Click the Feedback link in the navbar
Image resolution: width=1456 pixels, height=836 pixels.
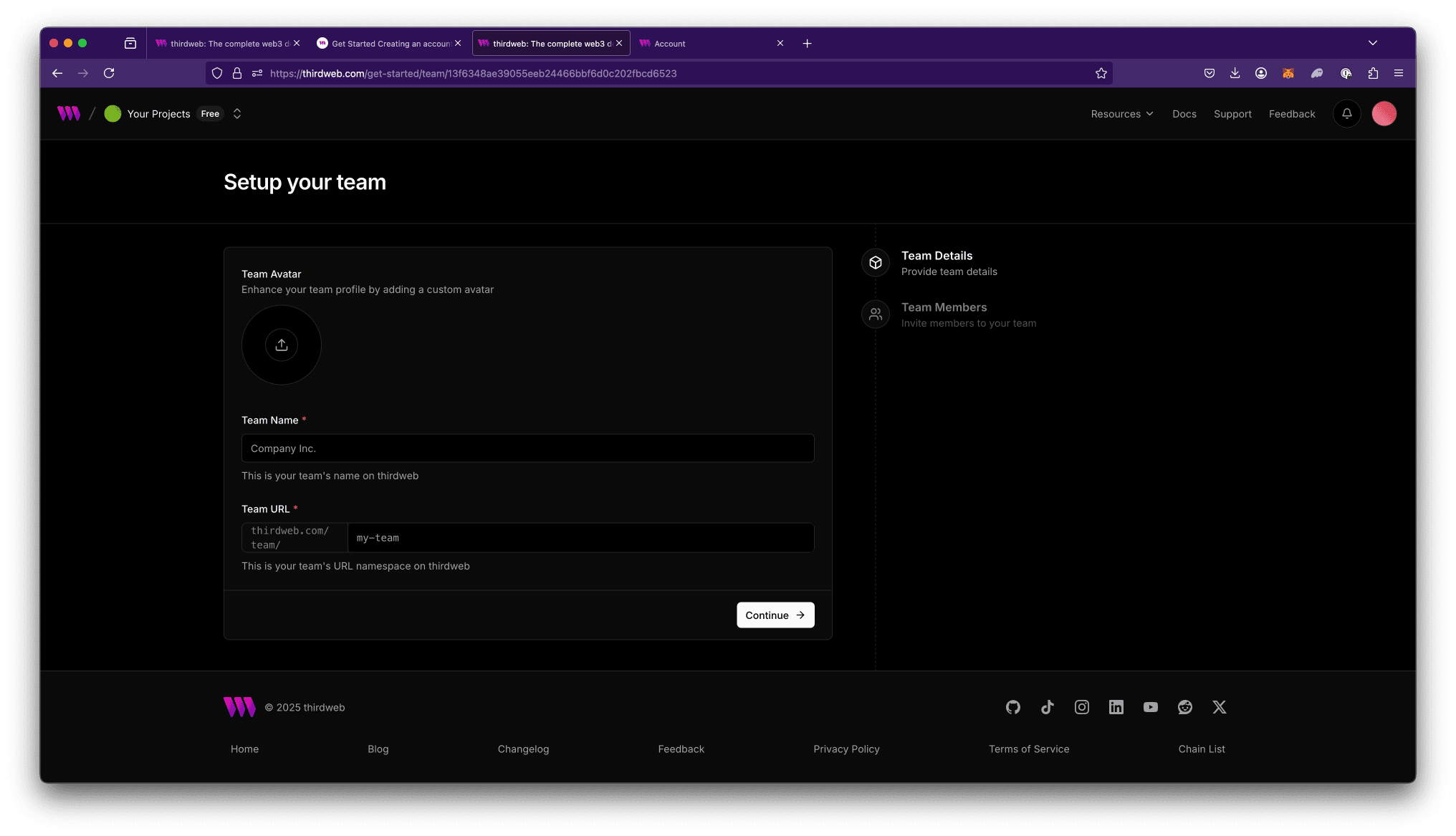pyautogui.click(x=1292, y=113)
